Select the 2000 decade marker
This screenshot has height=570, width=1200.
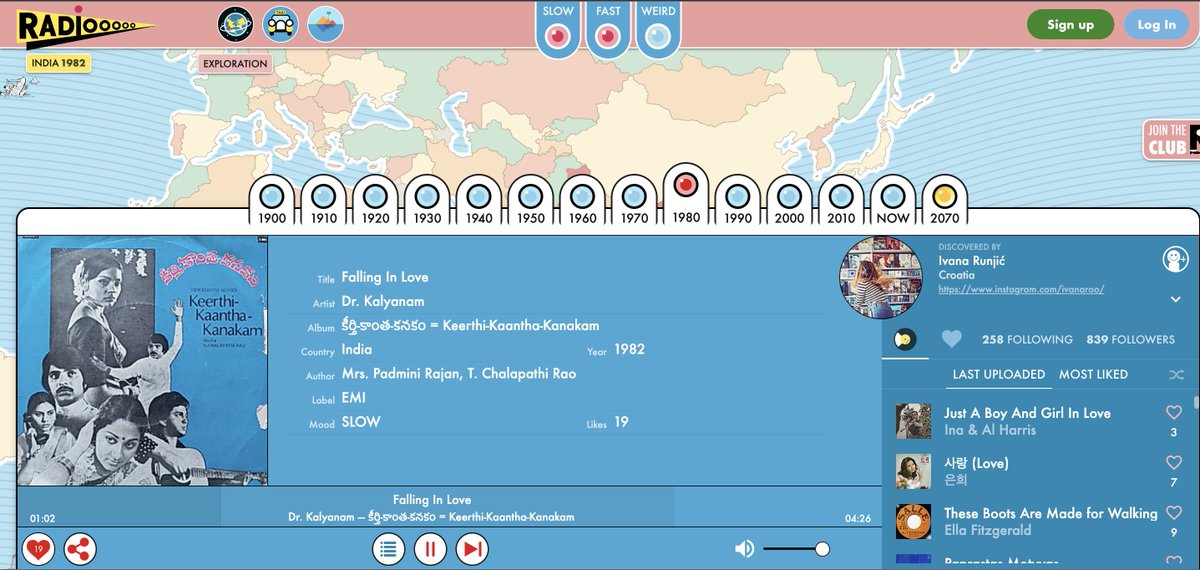click(789, 201)
